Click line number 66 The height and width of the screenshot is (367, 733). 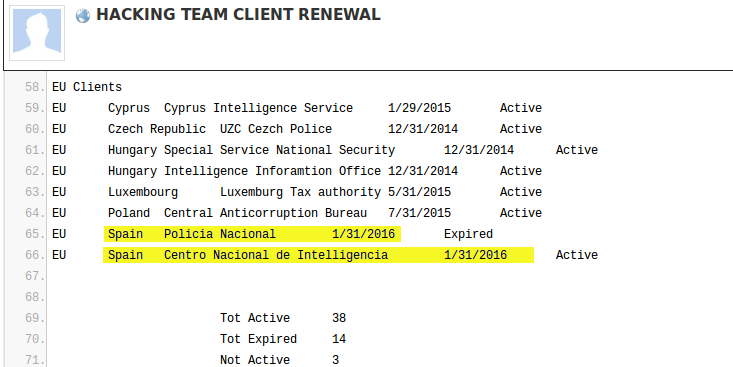pyautogui.click(x=35, y=255)
